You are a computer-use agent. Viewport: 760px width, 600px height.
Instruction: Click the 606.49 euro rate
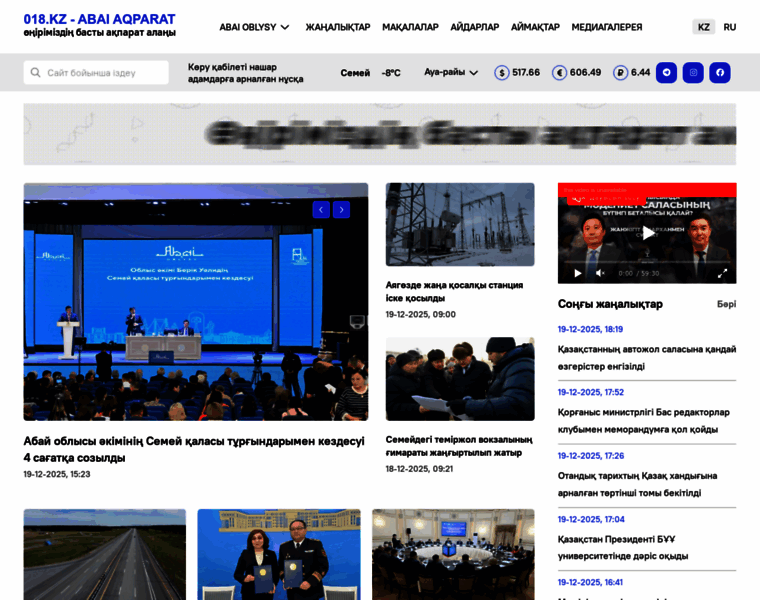(x=586, y=73)
